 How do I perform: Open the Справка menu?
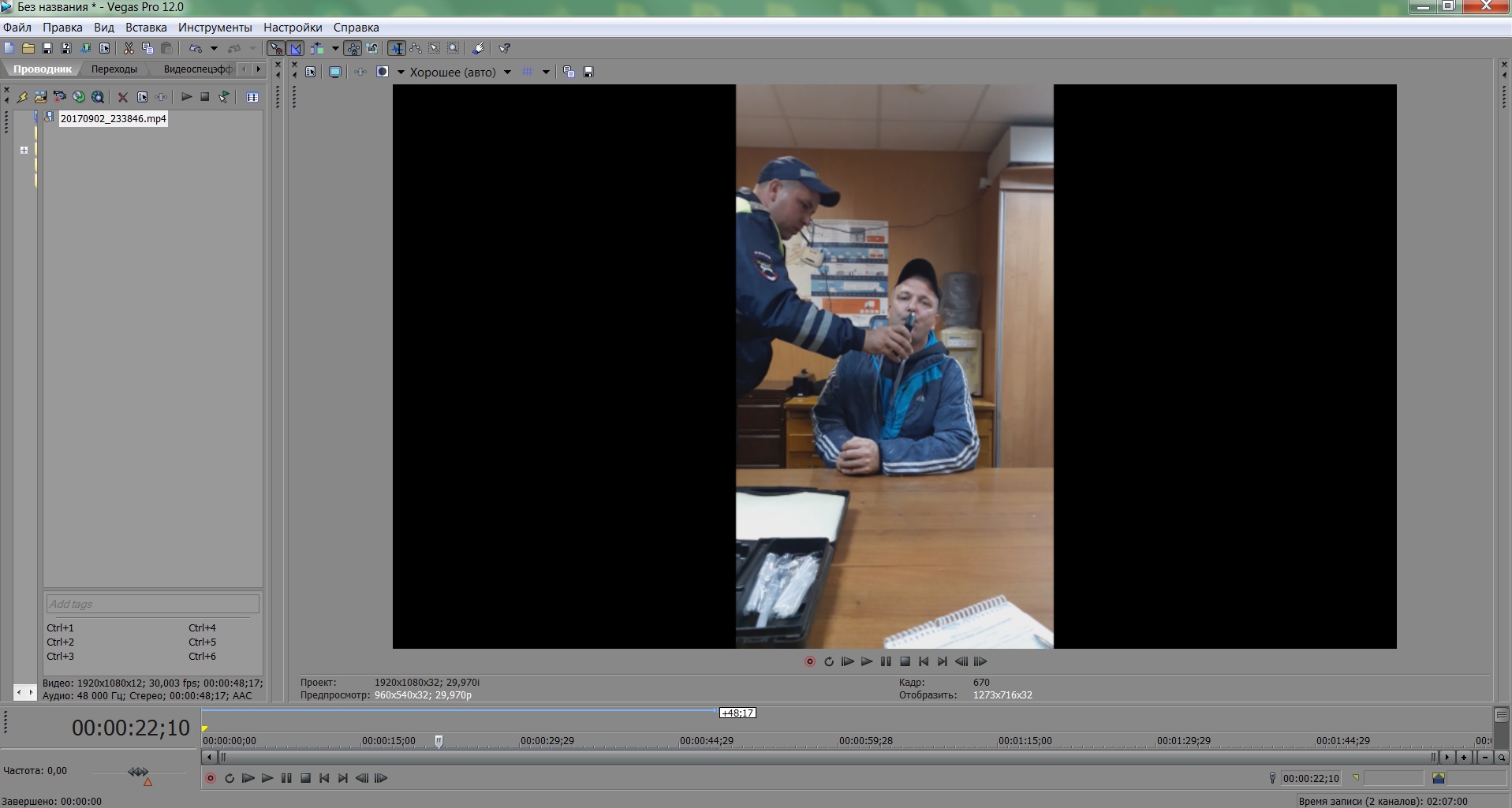coord(356,27)
